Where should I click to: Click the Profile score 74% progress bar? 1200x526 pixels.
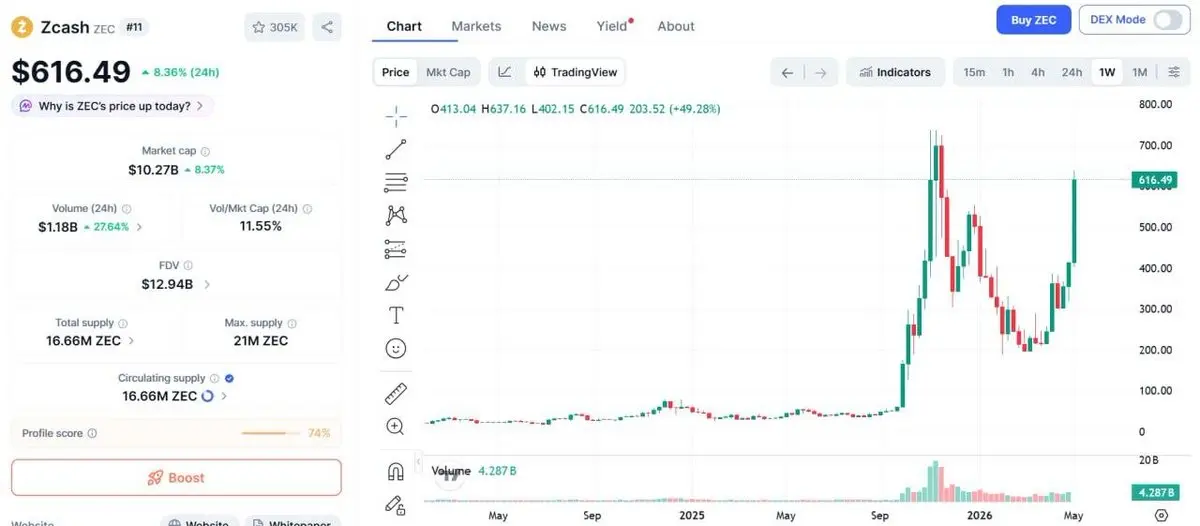click(x=270, y=433)
